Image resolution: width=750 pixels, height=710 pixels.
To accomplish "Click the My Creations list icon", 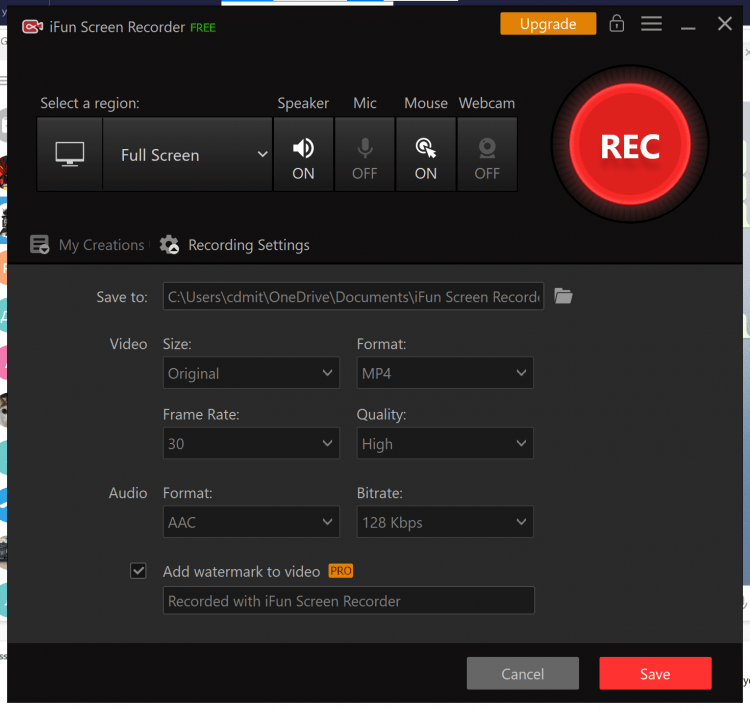I will coord(39,244).
